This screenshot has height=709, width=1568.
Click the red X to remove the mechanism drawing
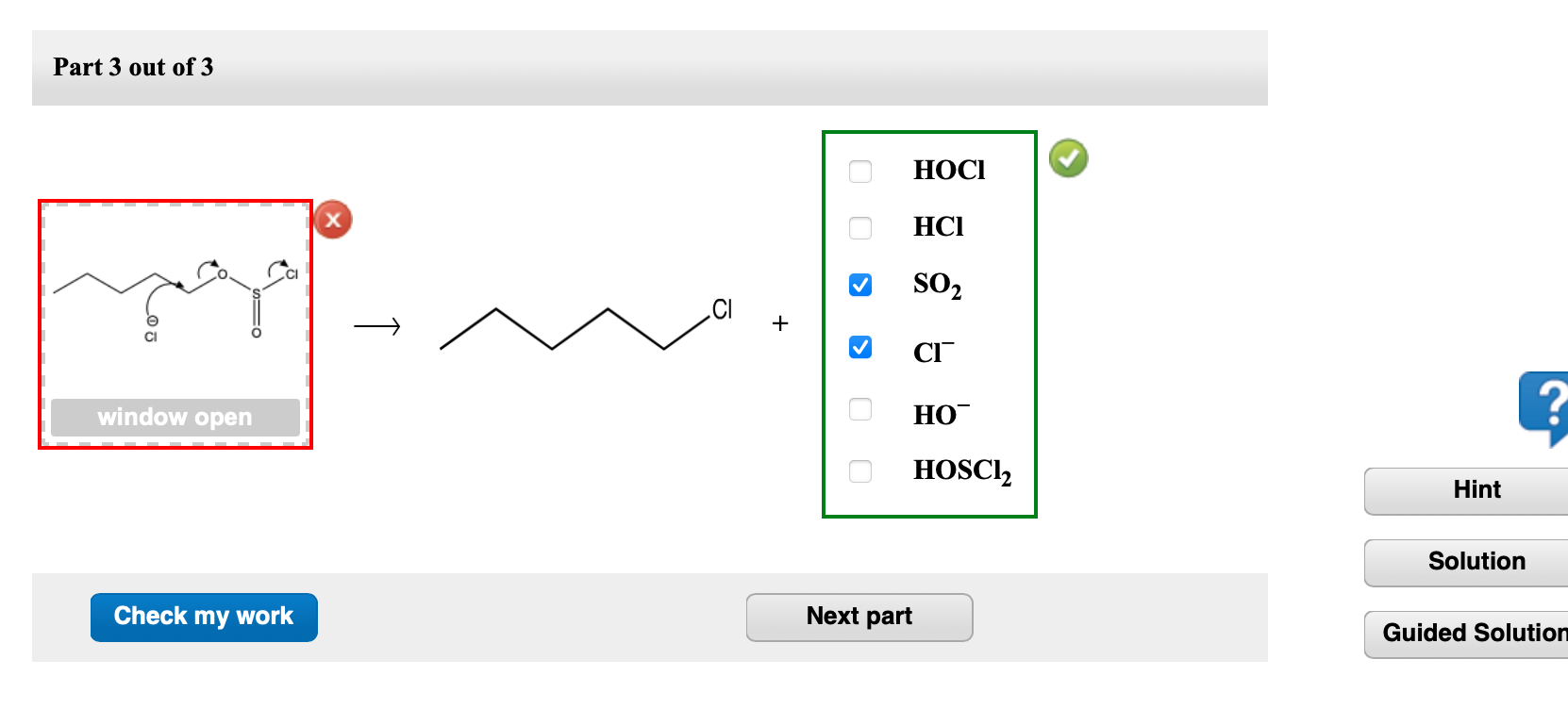pos(332,219)
